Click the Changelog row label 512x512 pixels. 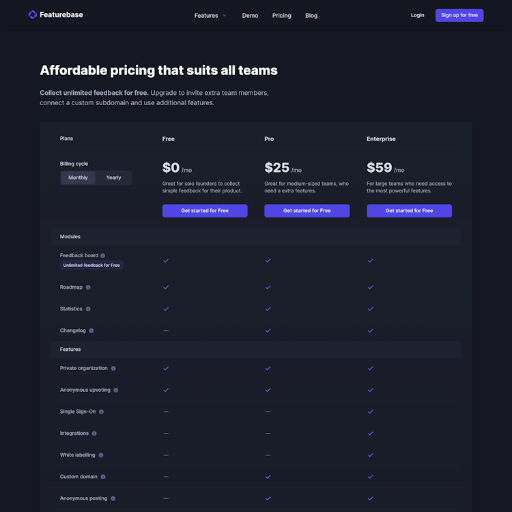tap(73, 331)
